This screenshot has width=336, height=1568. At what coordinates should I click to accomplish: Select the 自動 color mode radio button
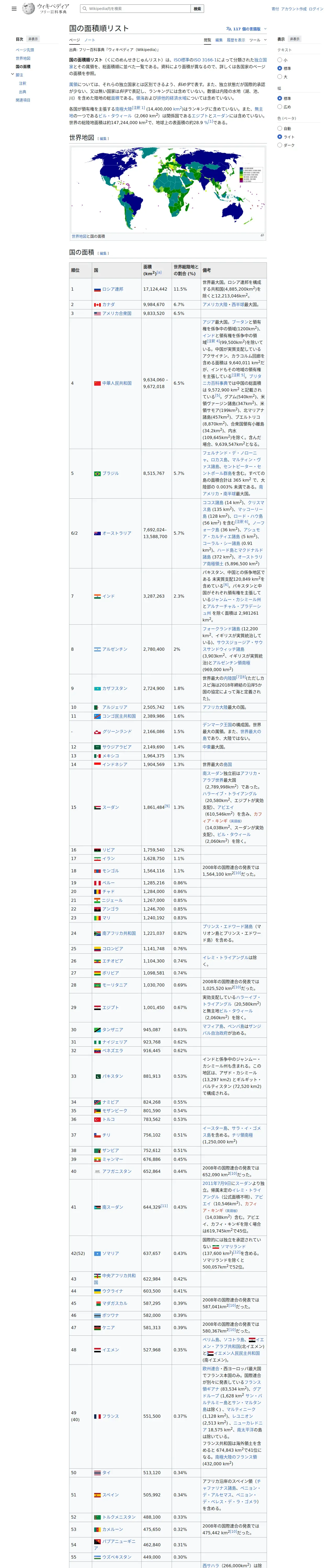tap(280, 128)
